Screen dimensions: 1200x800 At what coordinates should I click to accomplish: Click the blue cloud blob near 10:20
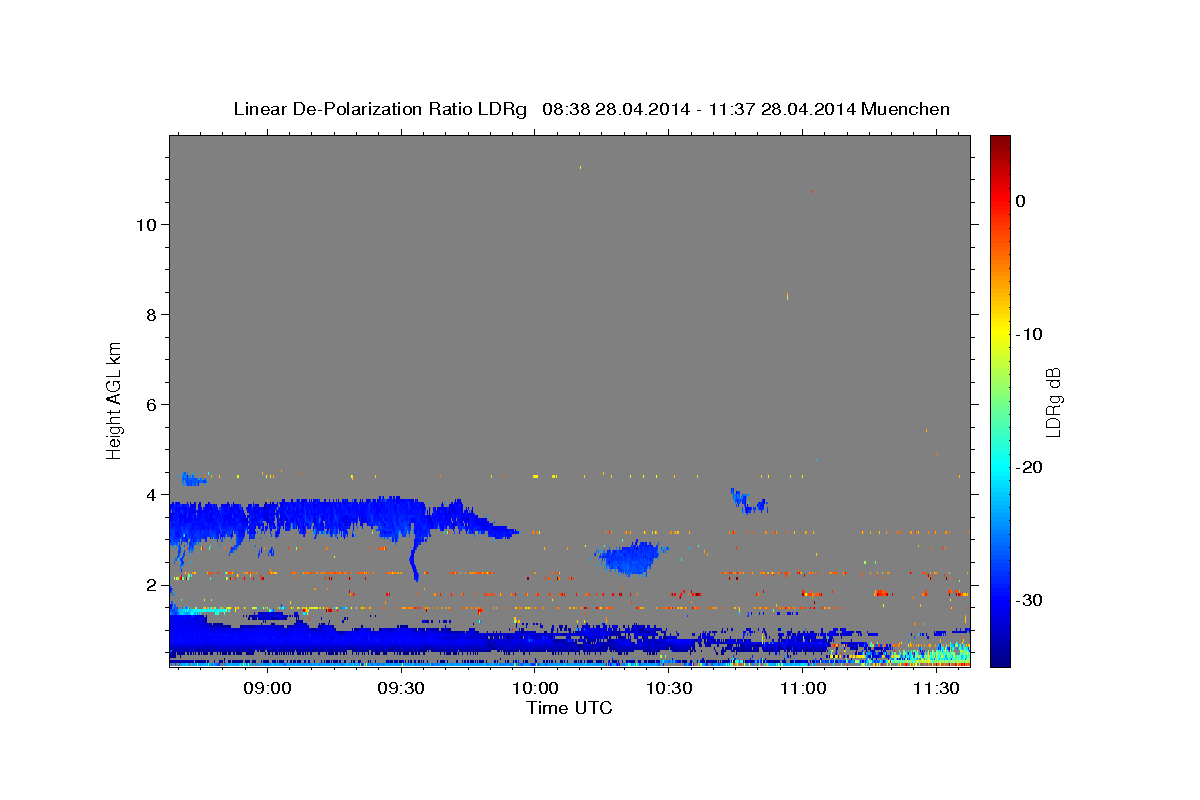pyautogui.click(x=630, y=558)
